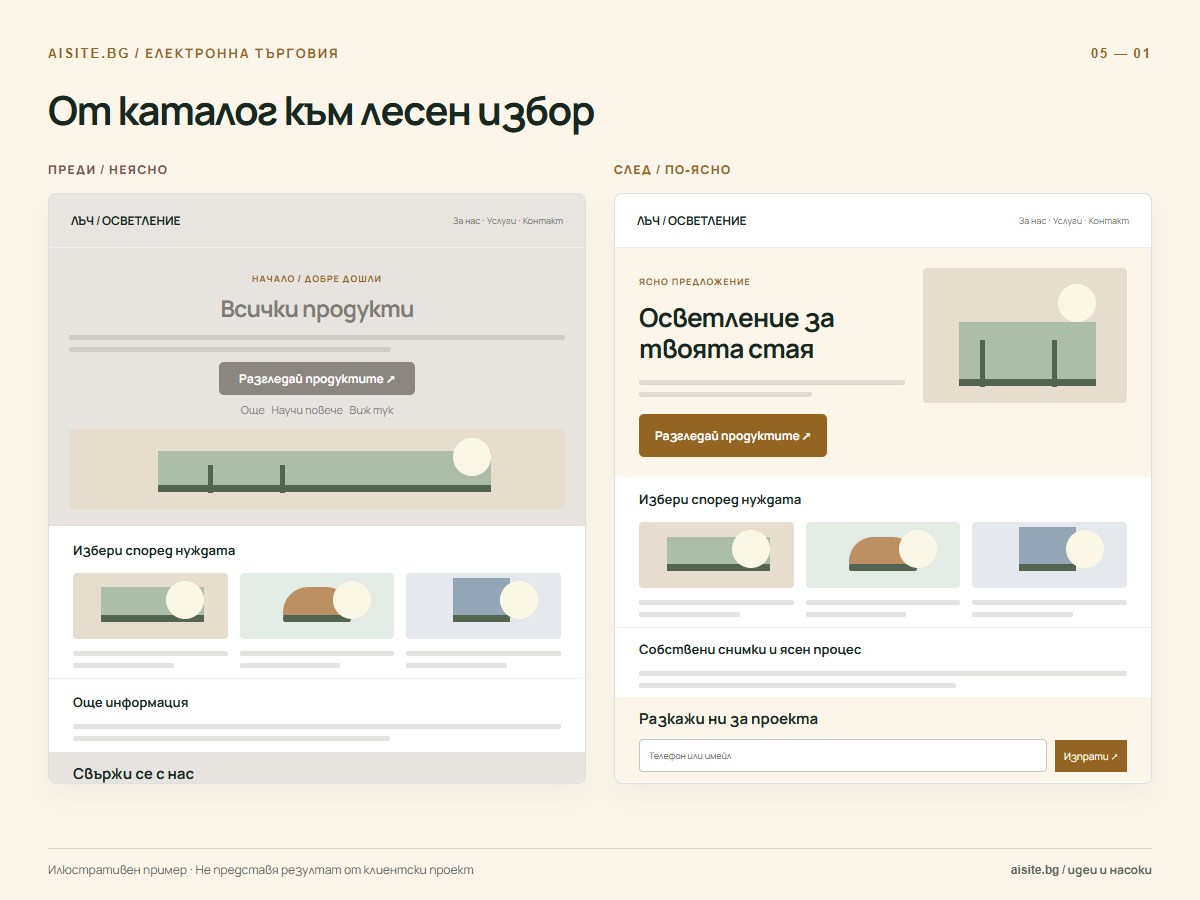Click the 'ЯСНО ПРЕДЛОЖЕНИЕ' label

[x=694, y=282]
